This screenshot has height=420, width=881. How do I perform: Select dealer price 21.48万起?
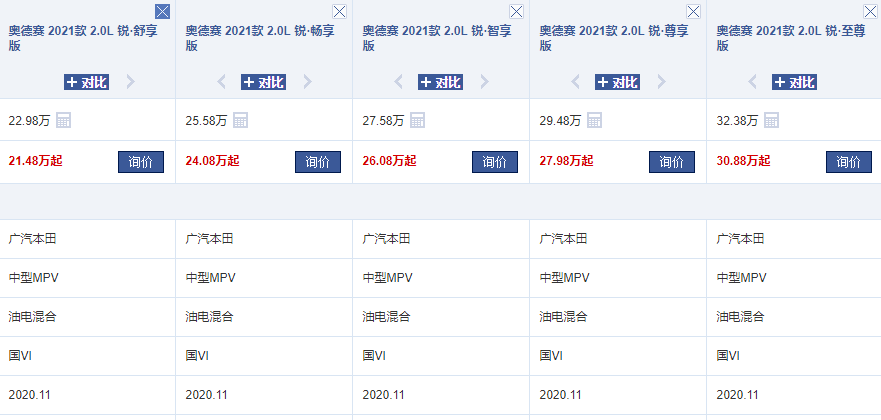coord(35,161)
